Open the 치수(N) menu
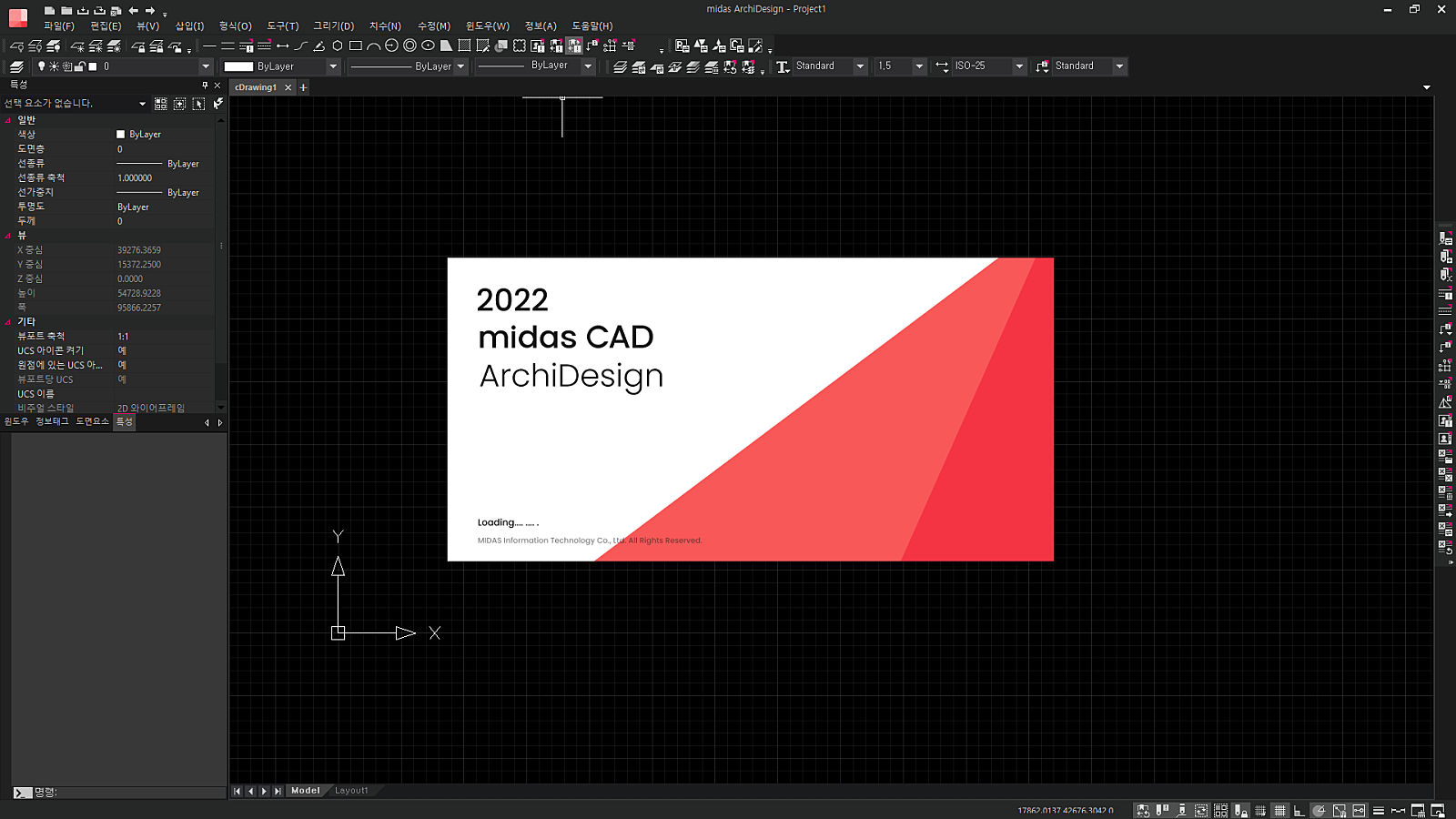The height and width of the screenshot is (819, 1456). [385, 26]
